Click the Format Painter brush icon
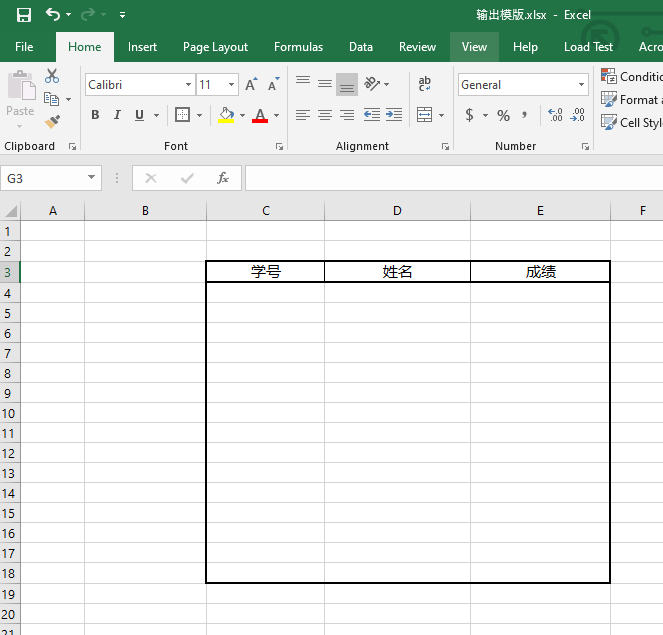 pyautogui.click(x=52, y=122)
